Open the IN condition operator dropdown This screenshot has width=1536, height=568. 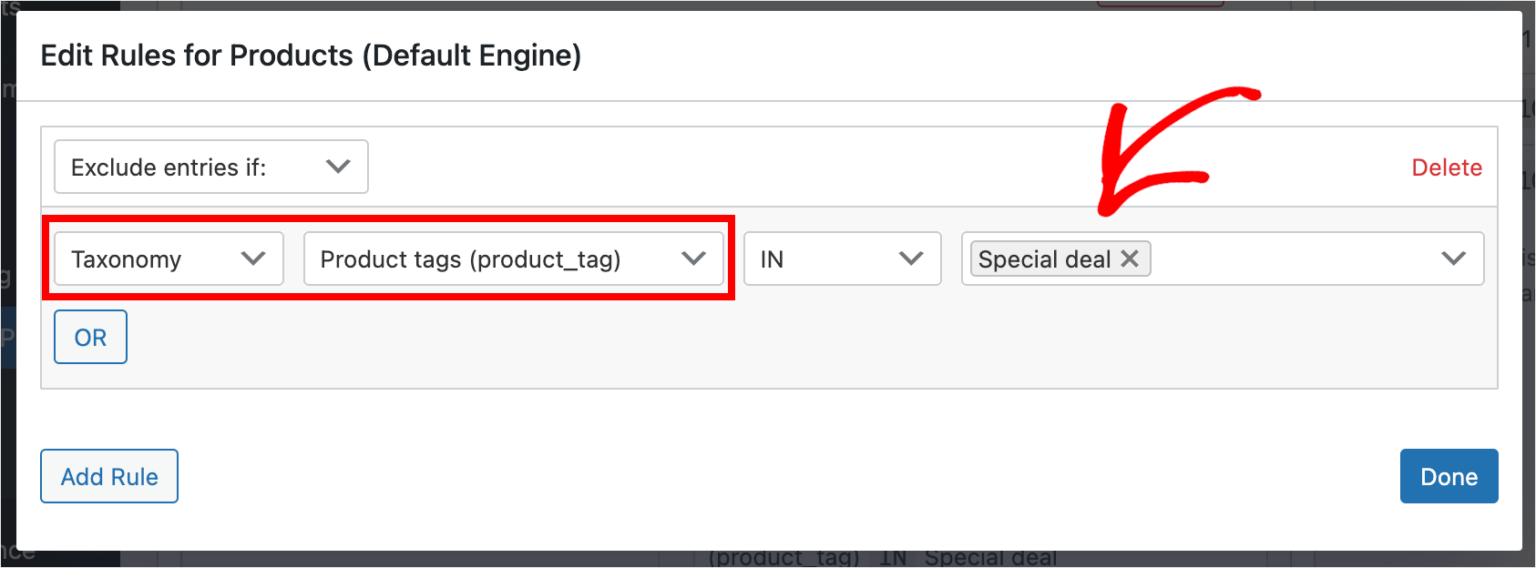842,259
